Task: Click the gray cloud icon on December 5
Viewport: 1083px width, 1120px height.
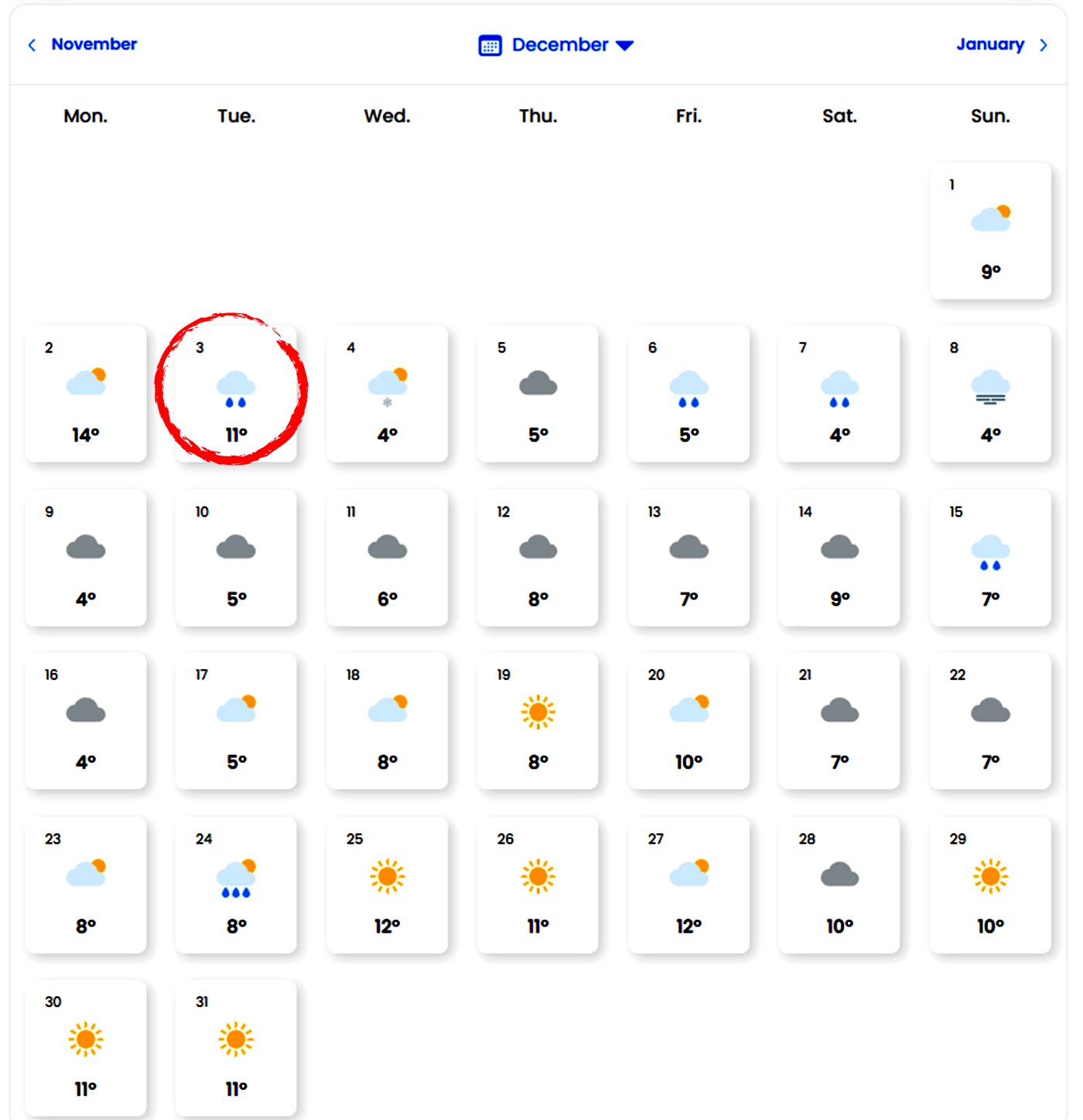Action: coord(538,384)
